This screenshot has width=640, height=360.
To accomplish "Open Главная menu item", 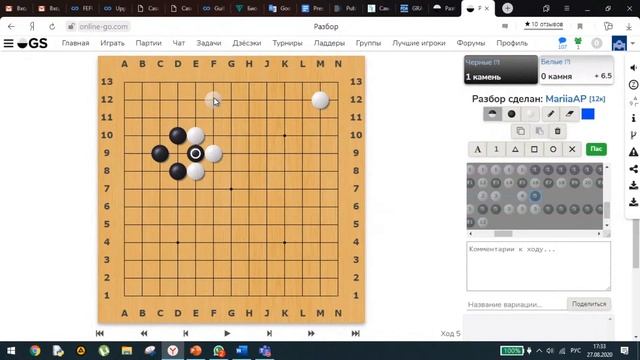I will (76, 43).
